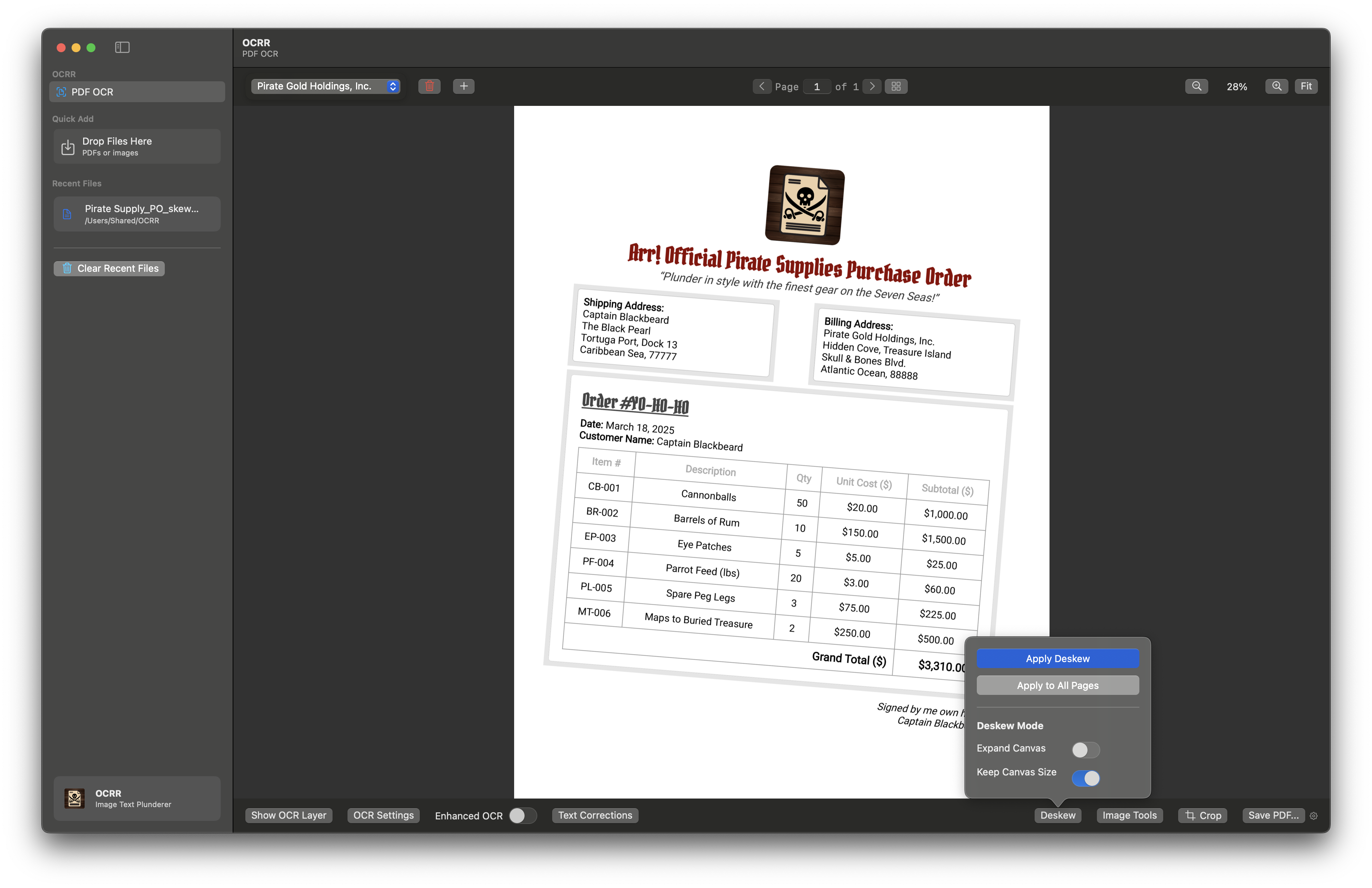Screen dimensions: 1372x888
Task: Click 'Order #YO-HO-HO' heading
Action: pyautogui.click(x=635, y=403)
